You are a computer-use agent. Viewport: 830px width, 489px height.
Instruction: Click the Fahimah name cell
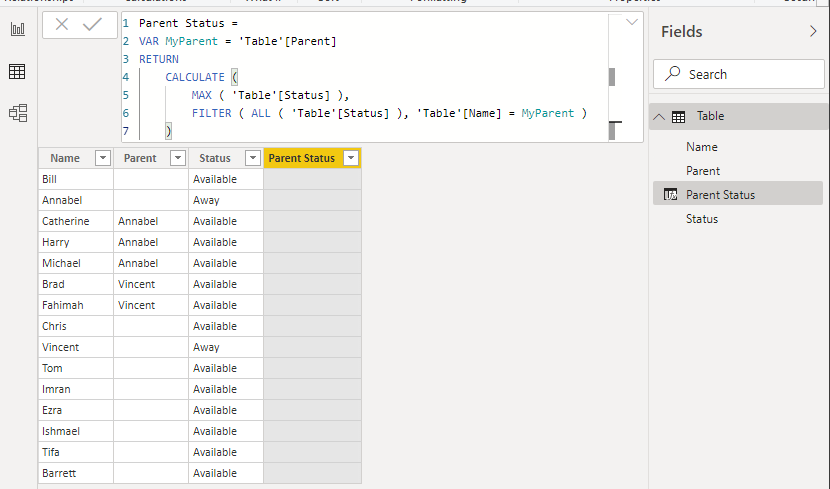click(76, 305)
